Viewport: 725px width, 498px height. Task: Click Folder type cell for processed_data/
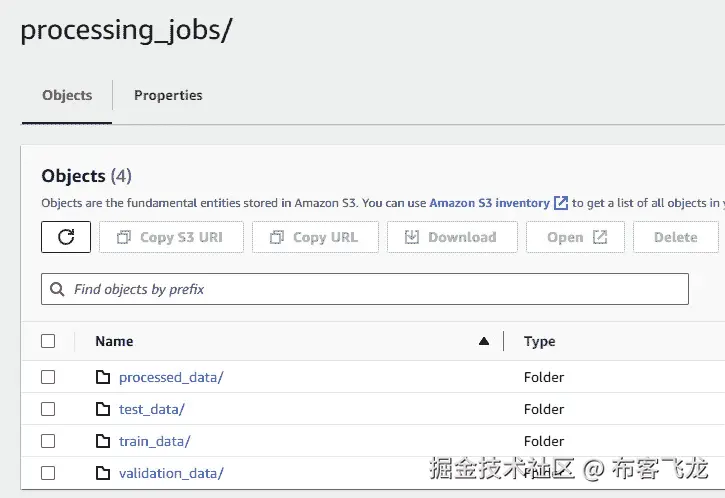(544, 377)
